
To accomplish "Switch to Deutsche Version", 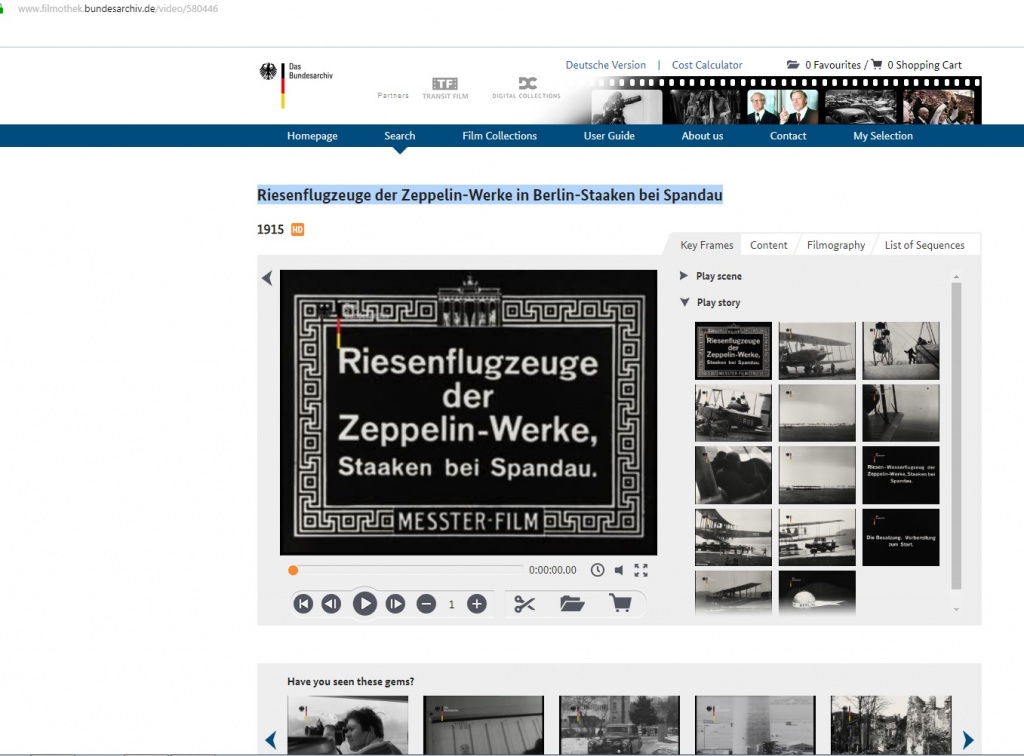I will click(605, 65).
